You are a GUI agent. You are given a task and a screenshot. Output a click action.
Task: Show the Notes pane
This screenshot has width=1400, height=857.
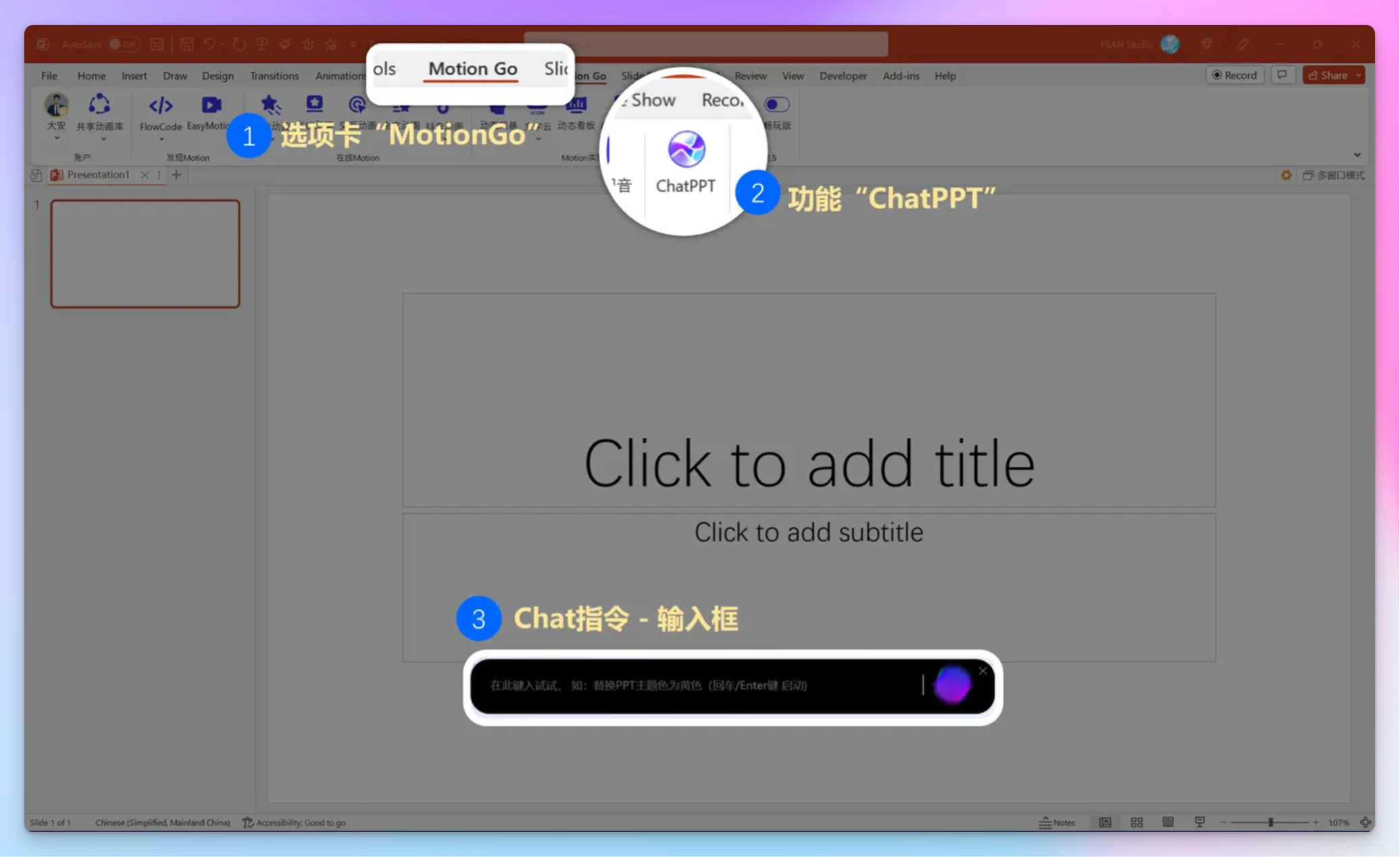tap(1056, 823)
